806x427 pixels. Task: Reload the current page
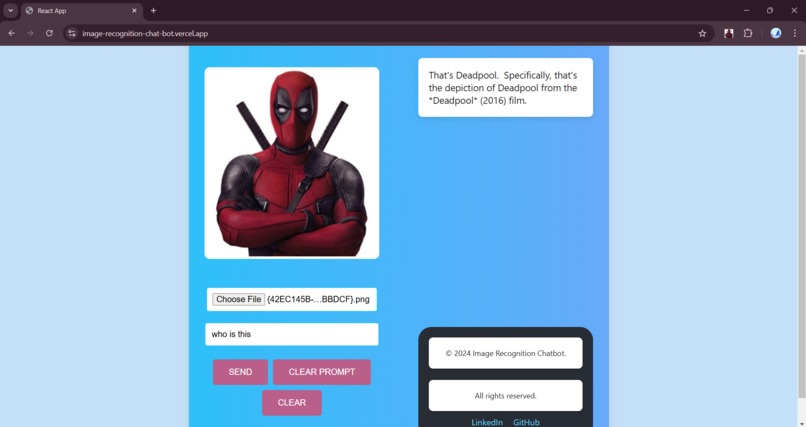49,33
